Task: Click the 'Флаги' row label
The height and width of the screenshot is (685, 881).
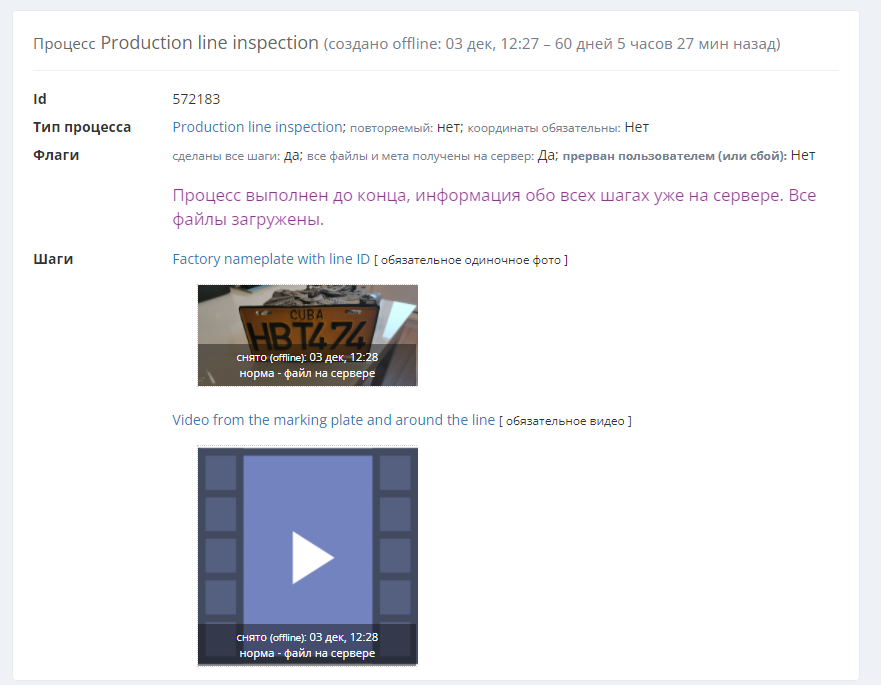Action: [x=56, y=155]
